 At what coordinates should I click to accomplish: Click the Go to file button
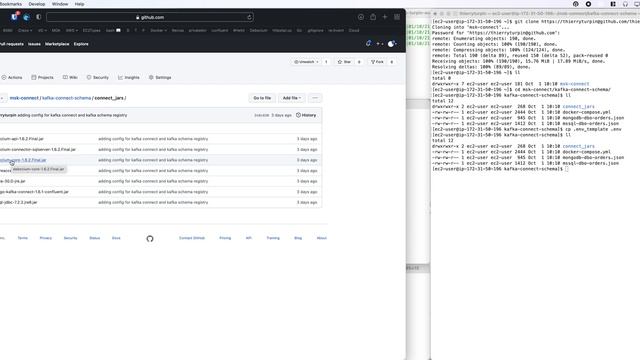262,98
